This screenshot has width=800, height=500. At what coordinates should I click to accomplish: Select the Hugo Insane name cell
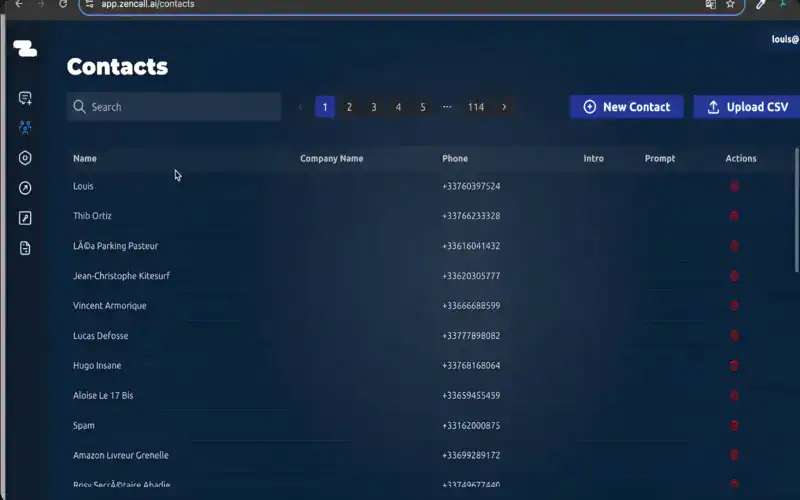coord(97,365)
